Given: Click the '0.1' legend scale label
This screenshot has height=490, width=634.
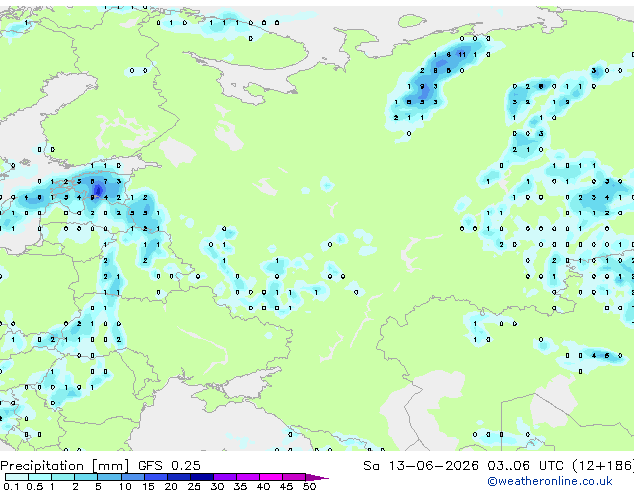Looking at the screenshot, I should pos(9,486).
